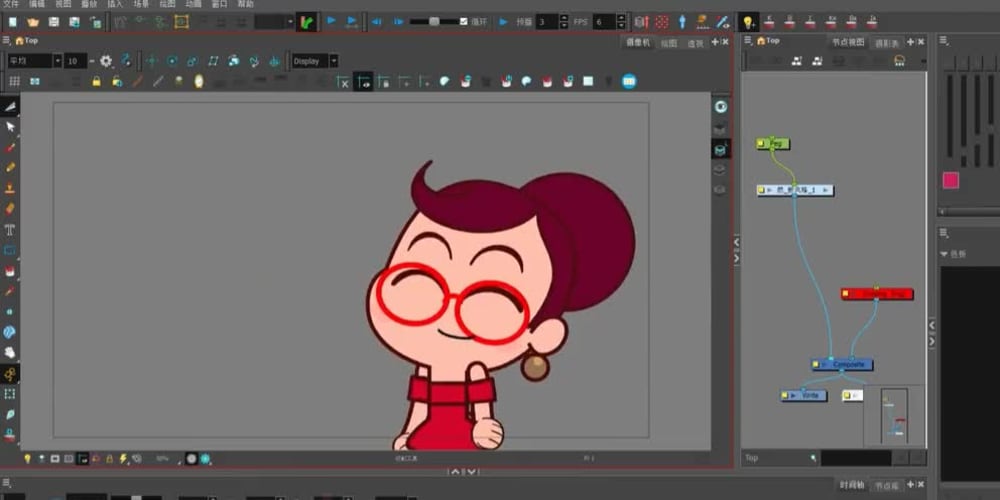
Task: Toggle the highlighted eye-bracket icon in the camera toolbar
Action: click(364, 82)
